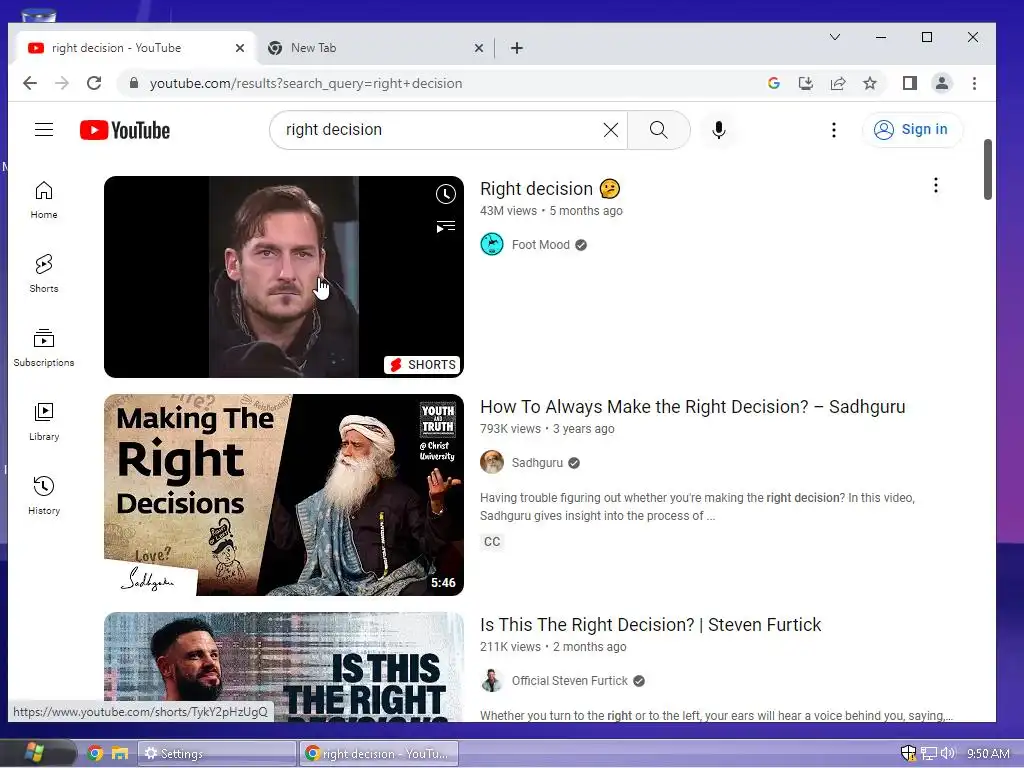Click the security shield tray icon
The height and width of the screenshot is (768, 1024).
[x=908, y=754]
